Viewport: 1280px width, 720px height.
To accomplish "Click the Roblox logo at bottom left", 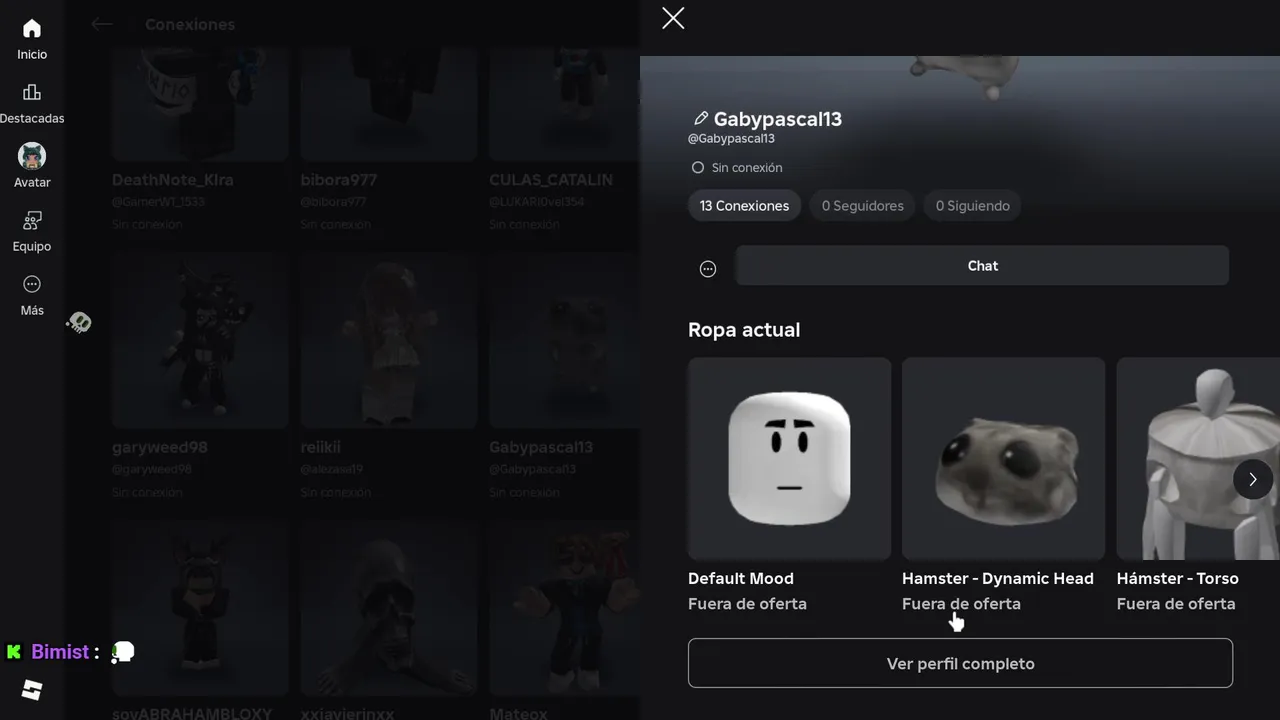I will point(32,690).
